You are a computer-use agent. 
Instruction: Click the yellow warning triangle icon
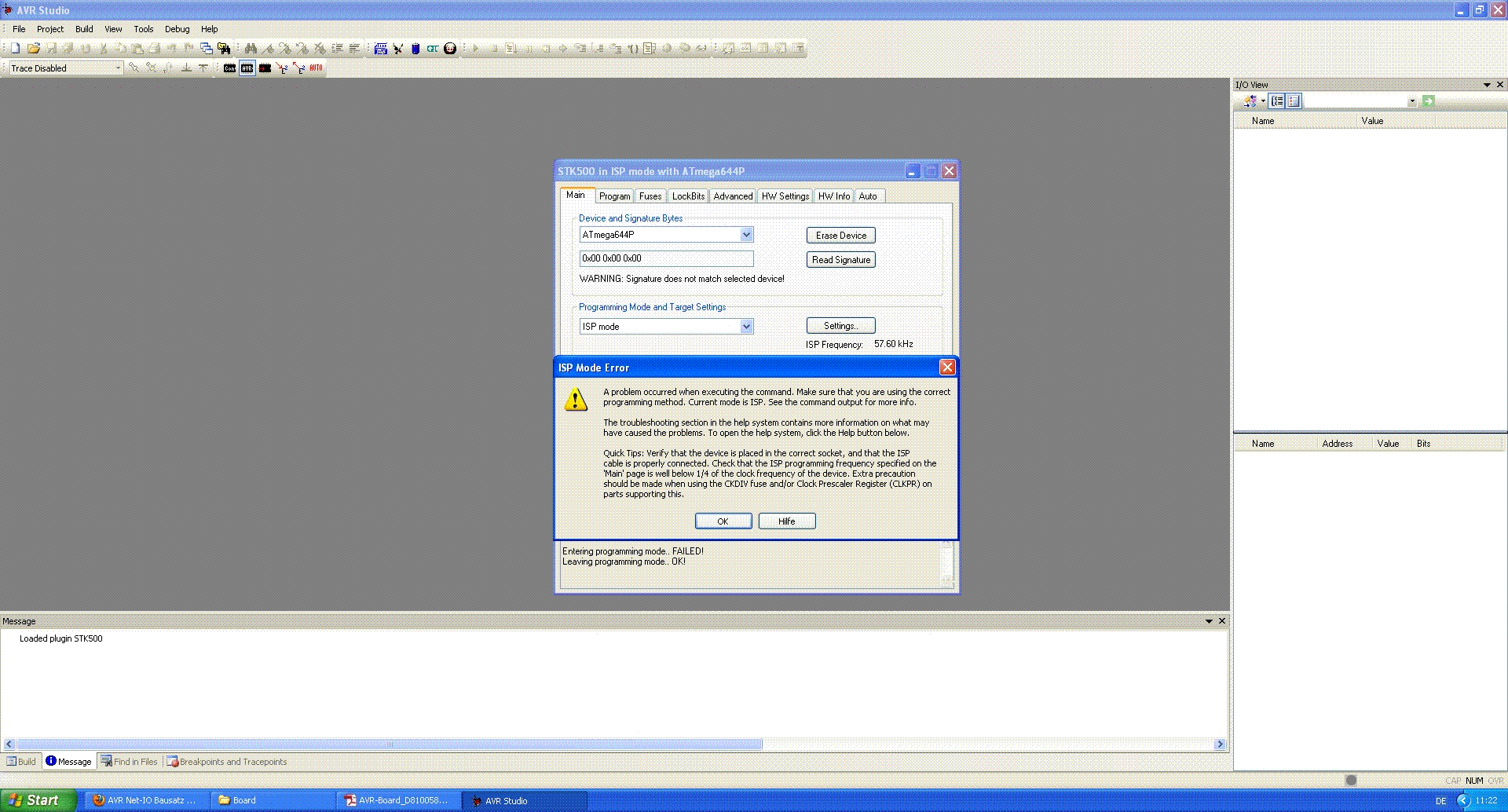(576, 400)
